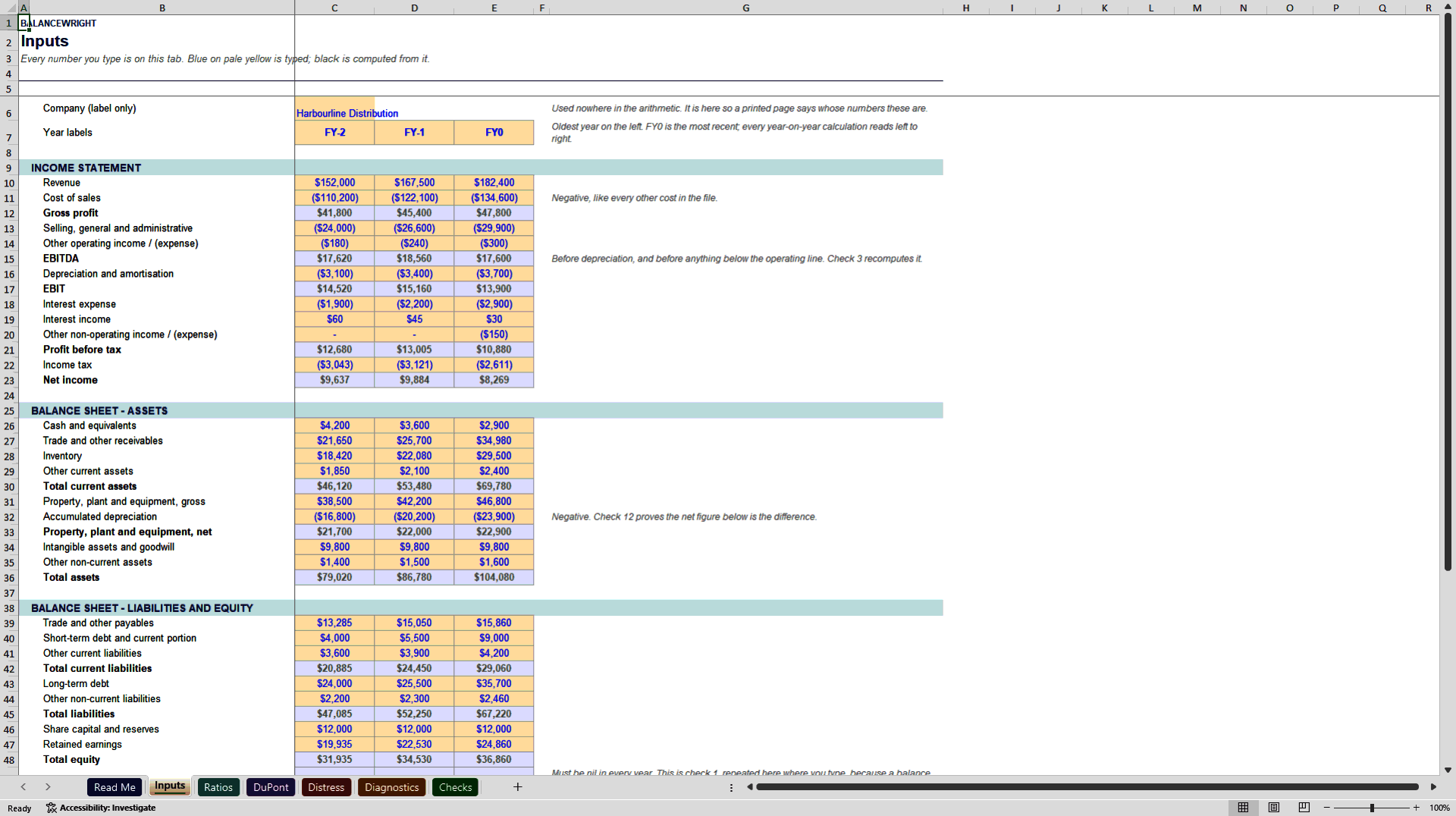Click FY0 revenue $182,400 cell
The width and height of the screenshot is (1456, 816).
(494, 183)
